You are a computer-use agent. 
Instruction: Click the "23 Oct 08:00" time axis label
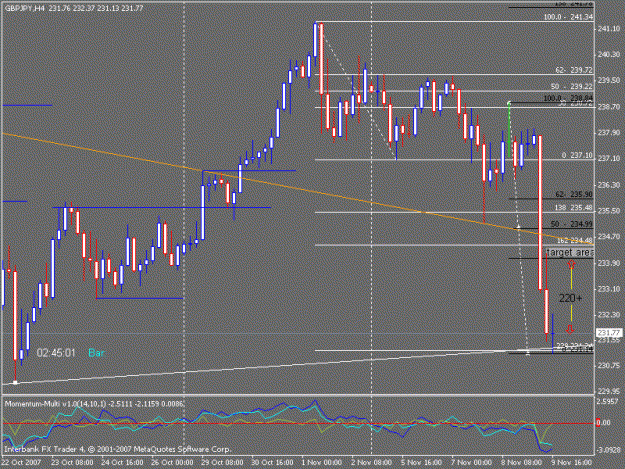coord(72,462)
